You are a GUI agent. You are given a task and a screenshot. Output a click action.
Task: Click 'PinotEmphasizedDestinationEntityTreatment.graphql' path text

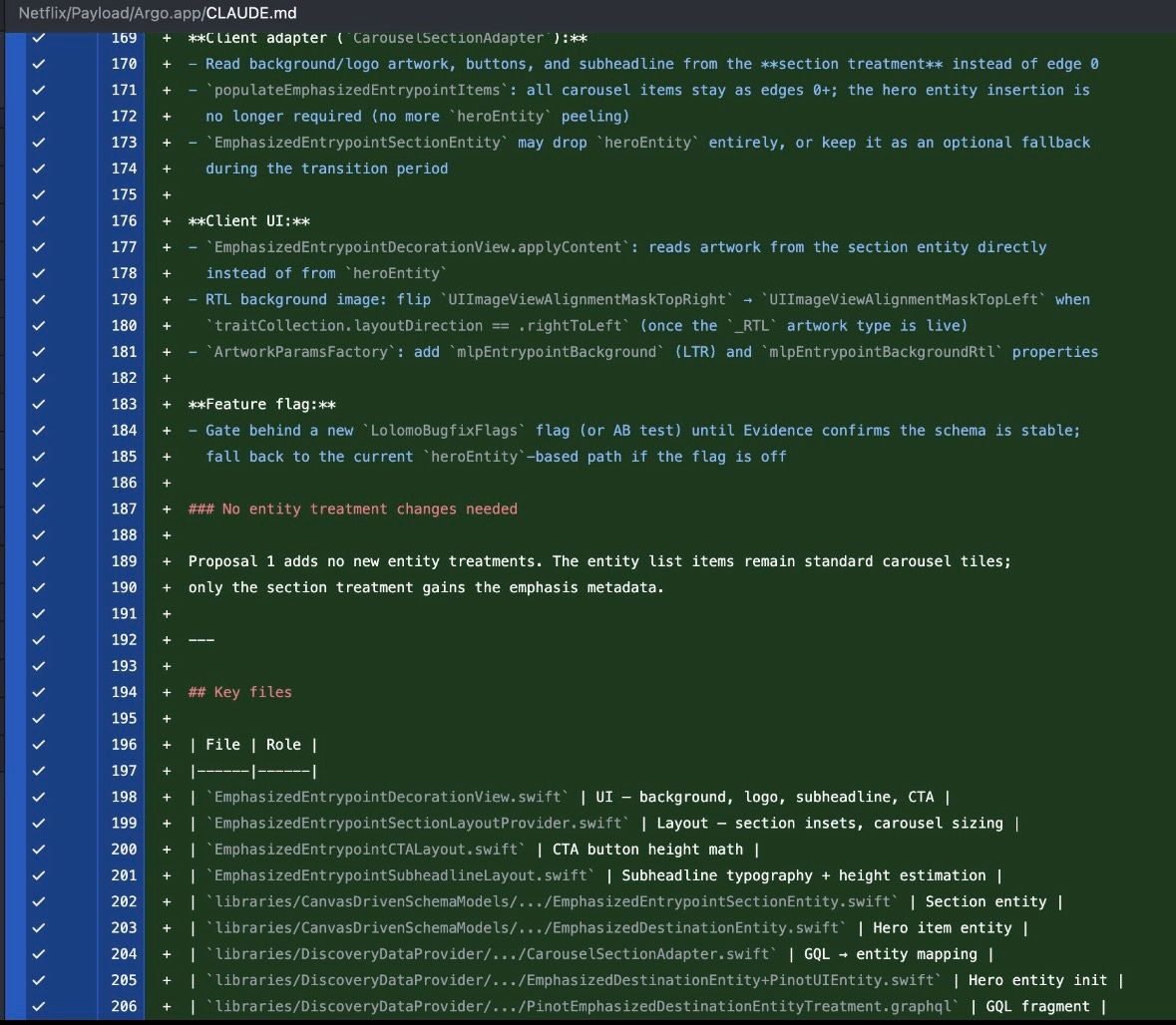point(739,1006)
